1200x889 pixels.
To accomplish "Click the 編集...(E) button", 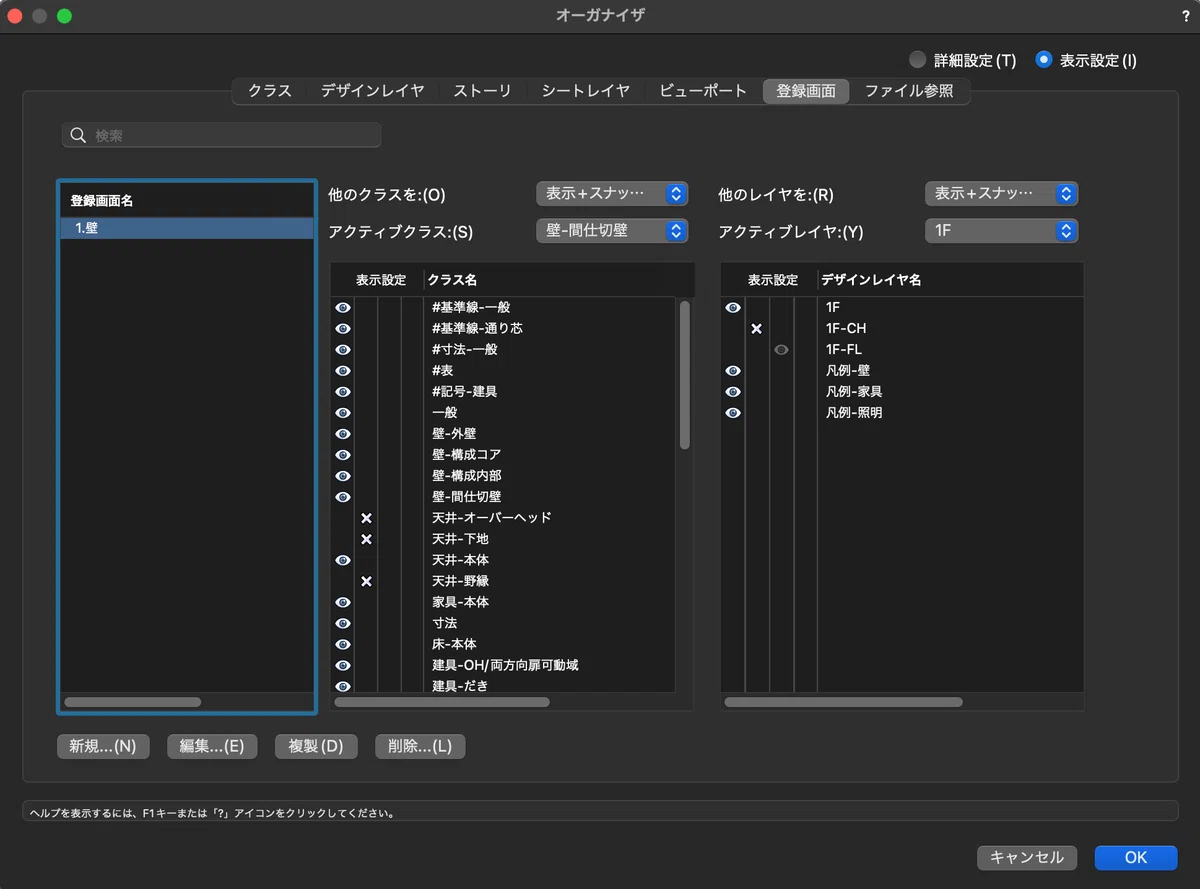I will [x=212, y=746].
